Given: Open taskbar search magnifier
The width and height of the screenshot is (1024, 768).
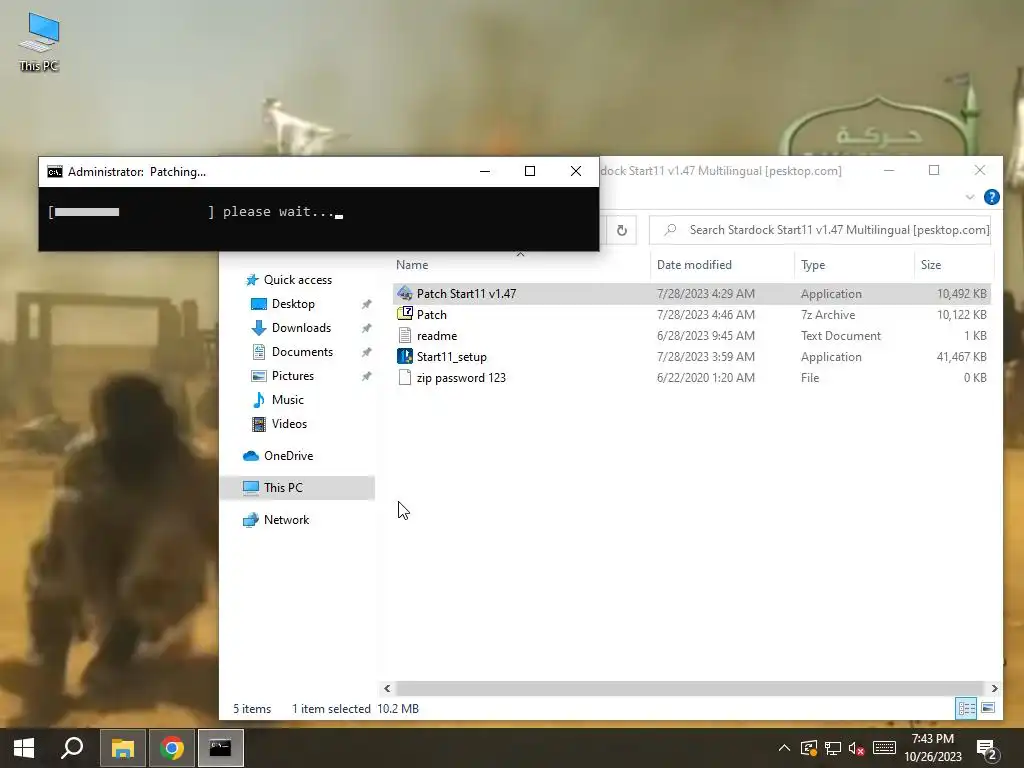Looking at the screenshot, I should click(x=72, y=748).
